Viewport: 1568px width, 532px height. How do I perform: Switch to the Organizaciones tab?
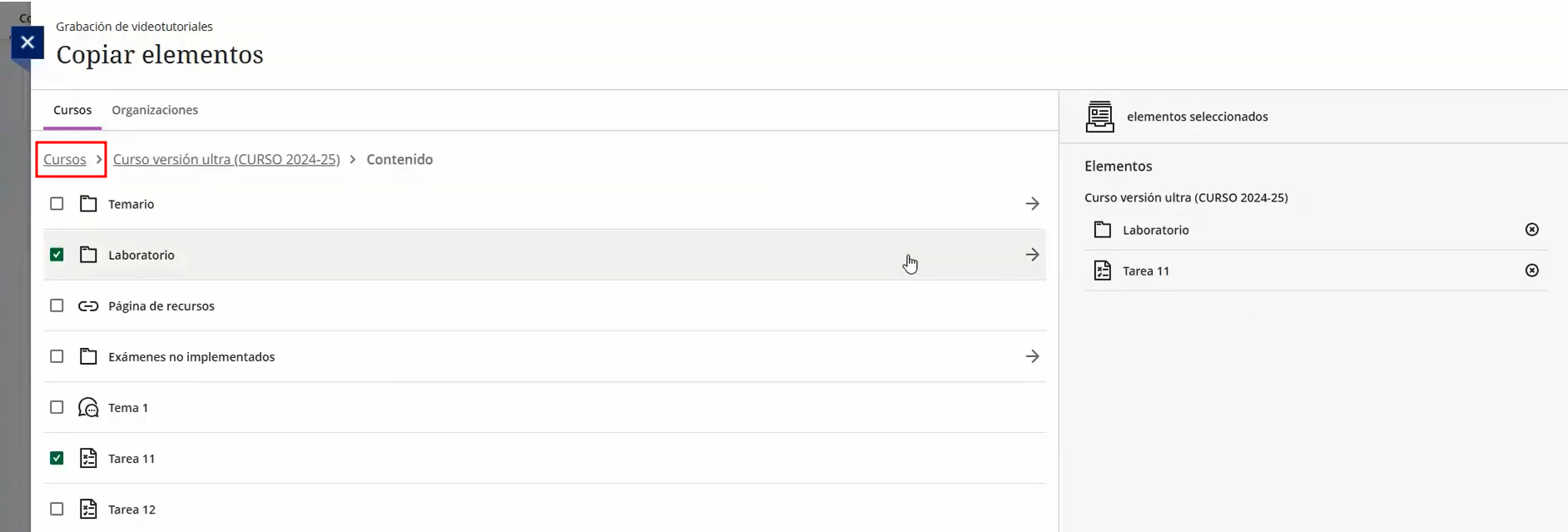(x=155, y=110)
